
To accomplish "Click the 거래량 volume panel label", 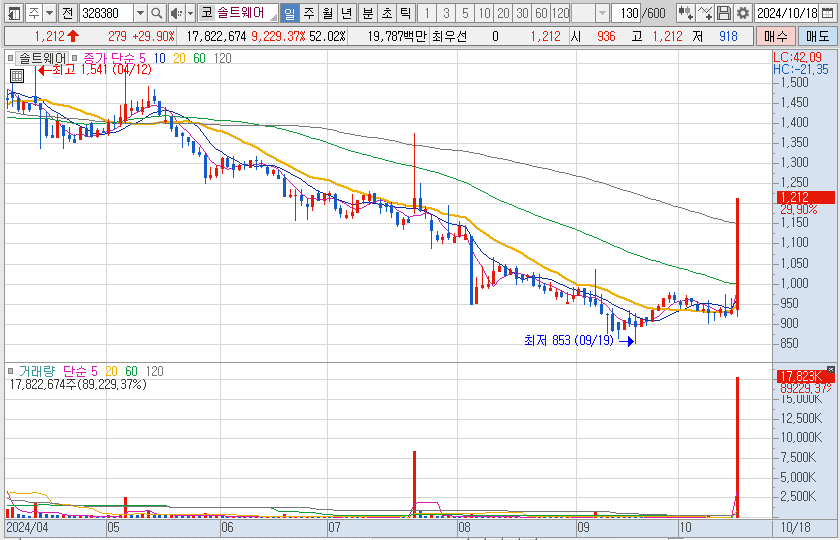I will (38, 371).
